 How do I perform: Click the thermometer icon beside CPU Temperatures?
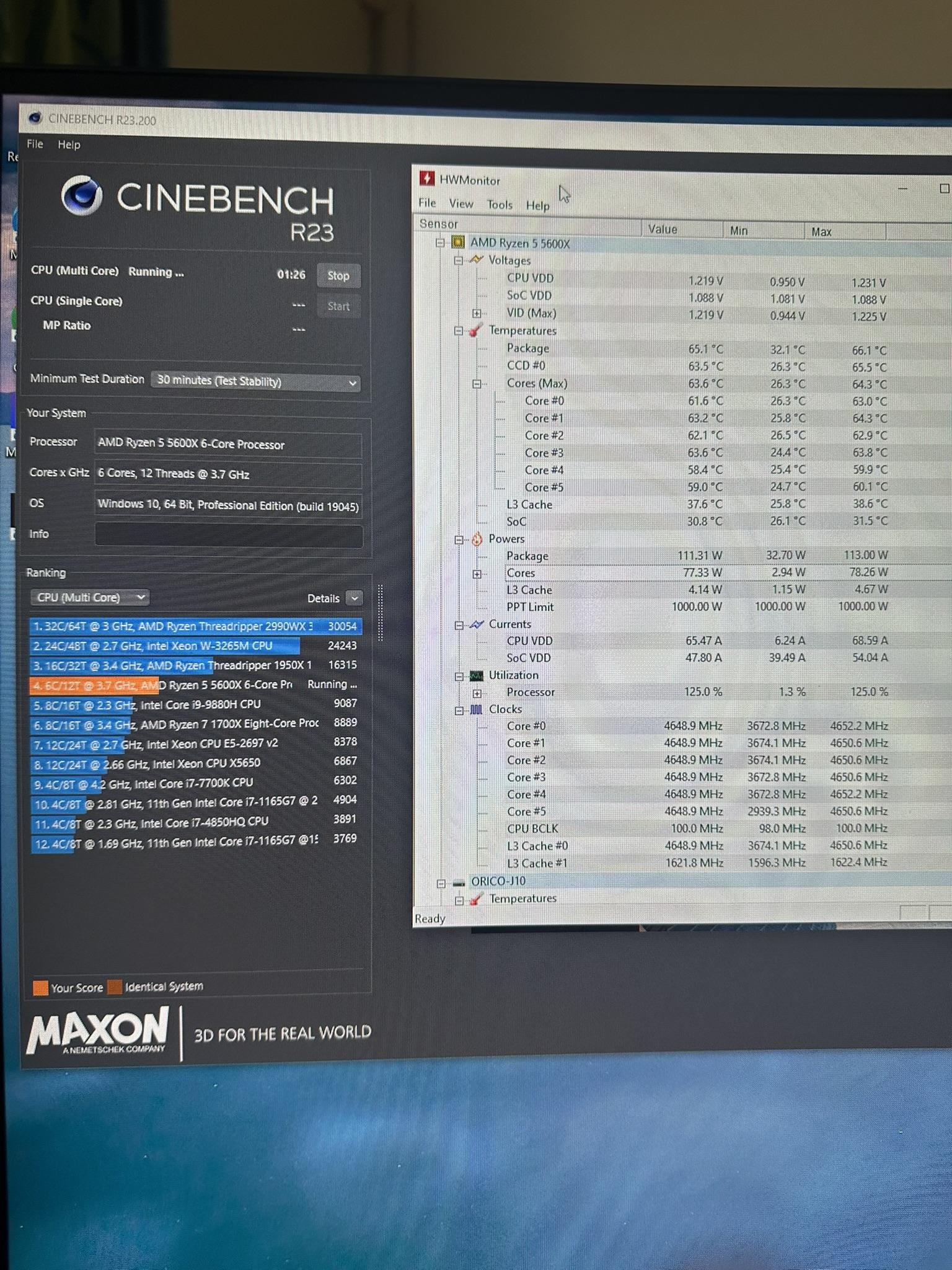(x=475, y=330)
